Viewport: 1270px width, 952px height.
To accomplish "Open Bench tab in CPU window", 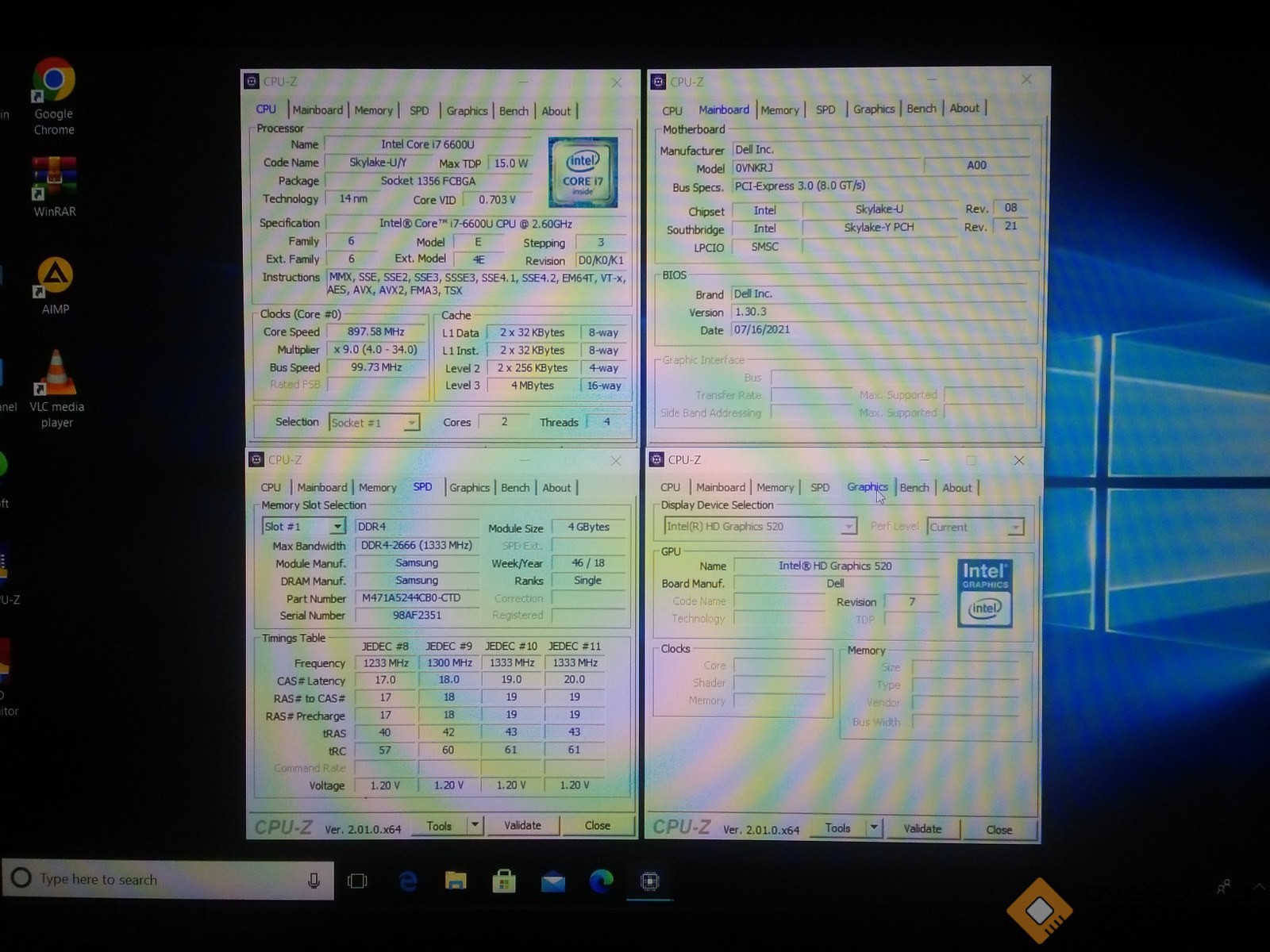I will pyautogui.click(x=514, y=111).
